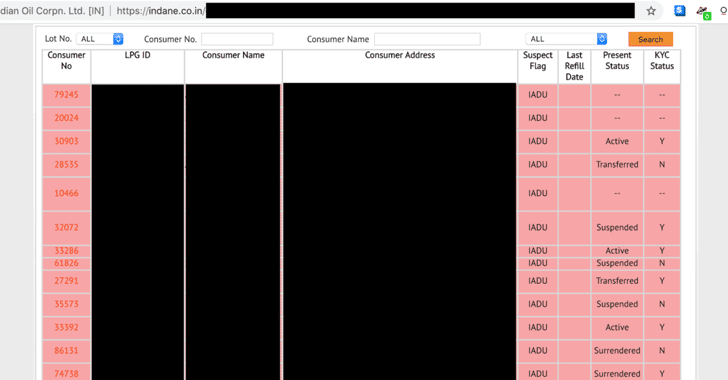The width and height of the screenshot is (728, 380).
Task: Select Suspended status in row 35573
Action: click(x=617, y=304)
